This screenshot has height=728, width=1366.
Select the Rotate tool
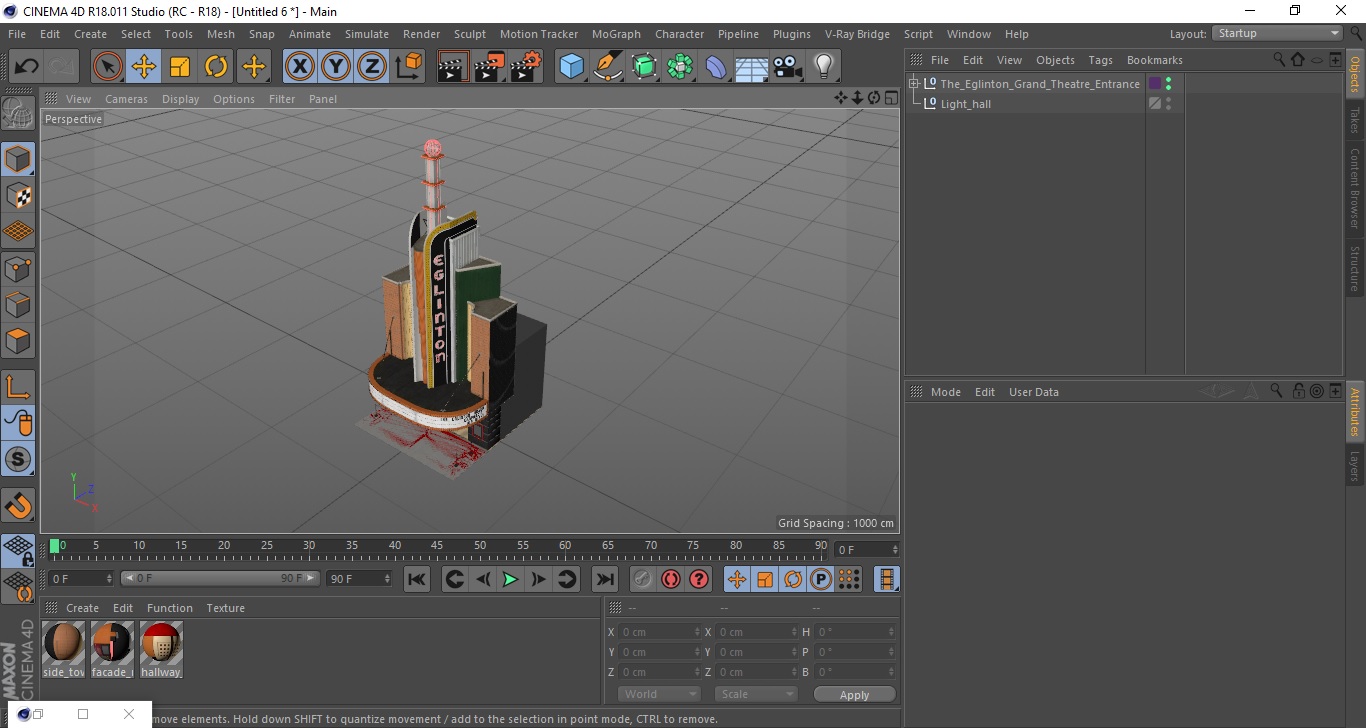[x=216, y=67]
